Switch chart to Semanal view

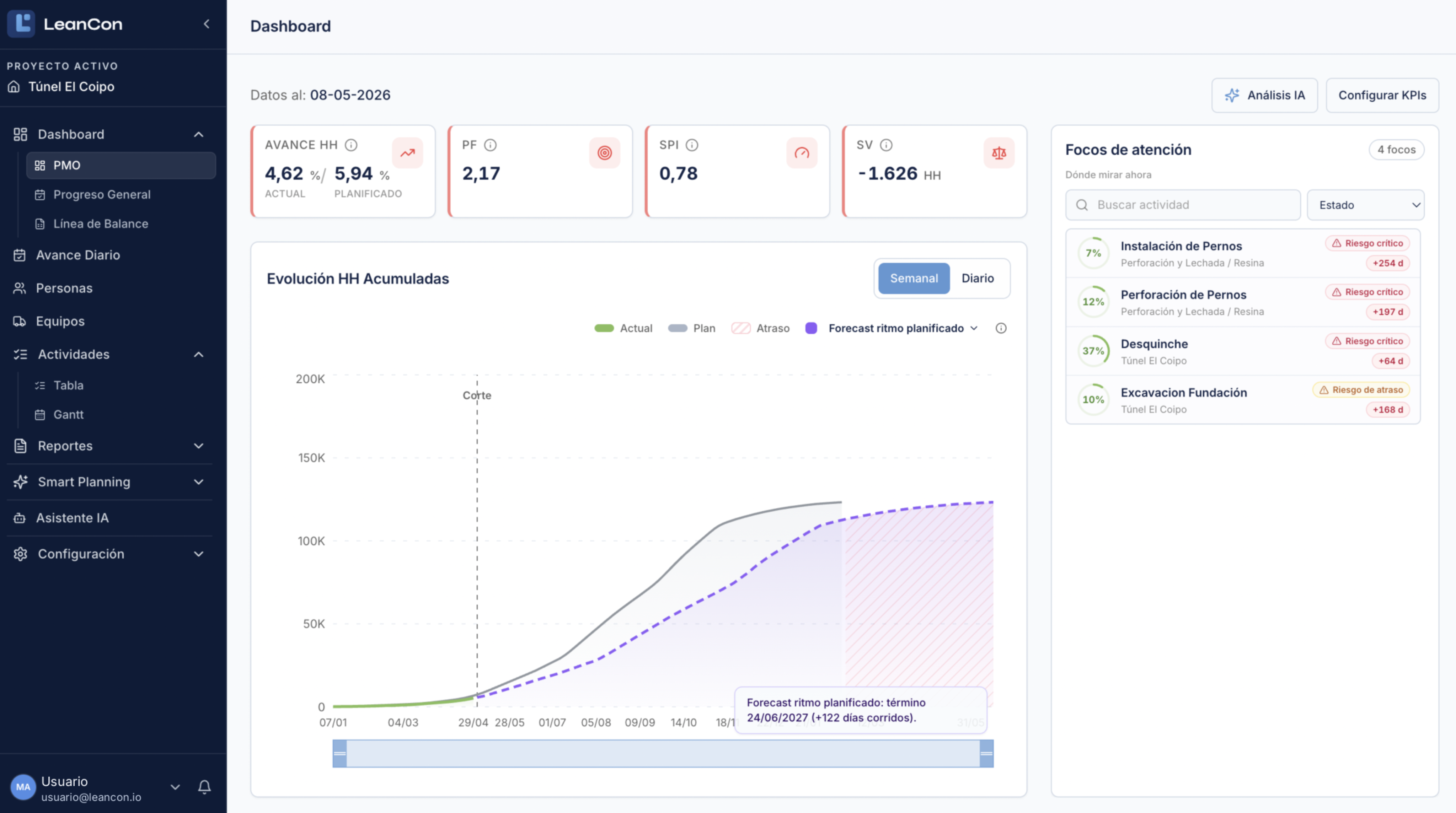[x=914, y=279]
